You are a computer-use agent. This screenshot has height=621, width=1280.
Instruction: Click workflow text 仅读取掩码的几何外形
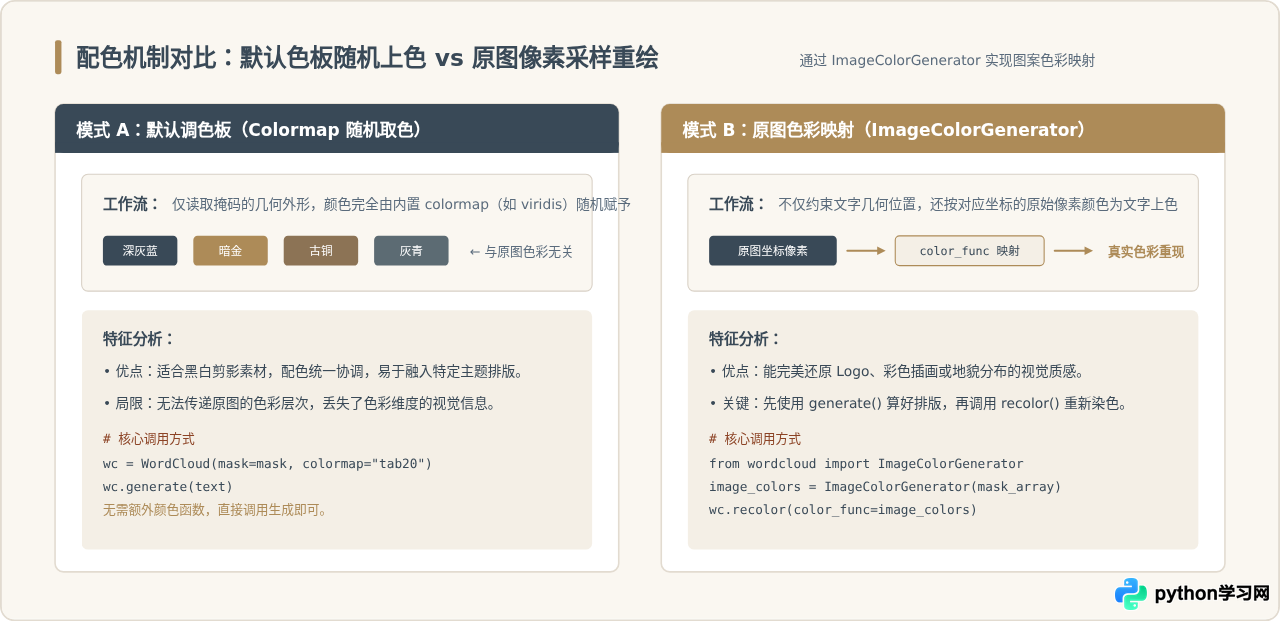coord(401,204)
